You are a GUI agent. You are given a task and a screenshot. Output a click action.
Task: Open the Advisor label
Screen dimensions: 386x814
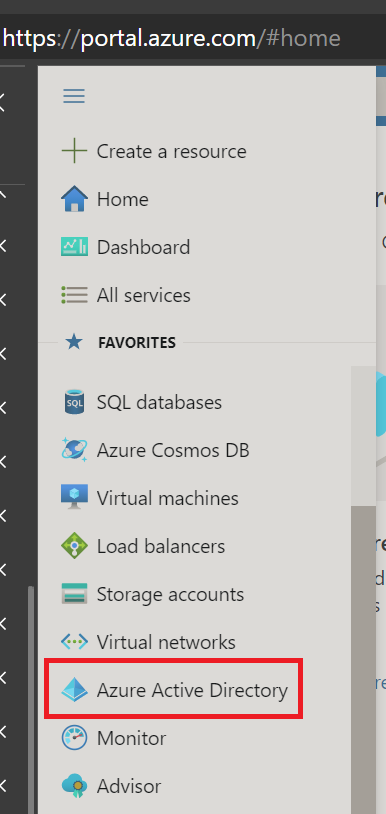point(129,786)
